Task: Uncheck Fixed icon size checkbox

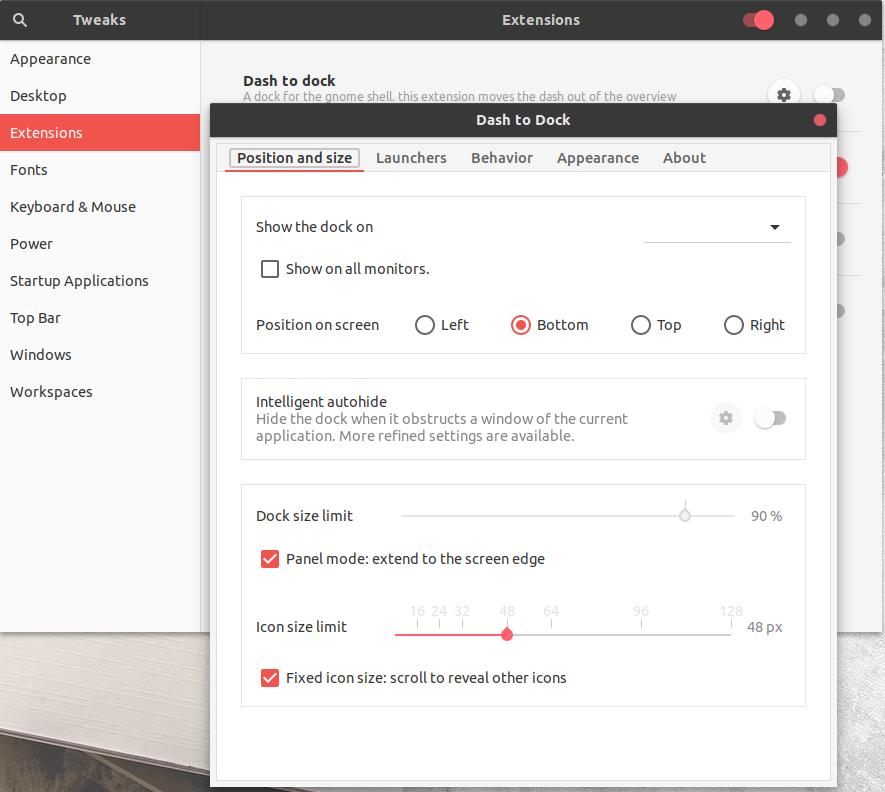Action: click(x=270, y=678)
